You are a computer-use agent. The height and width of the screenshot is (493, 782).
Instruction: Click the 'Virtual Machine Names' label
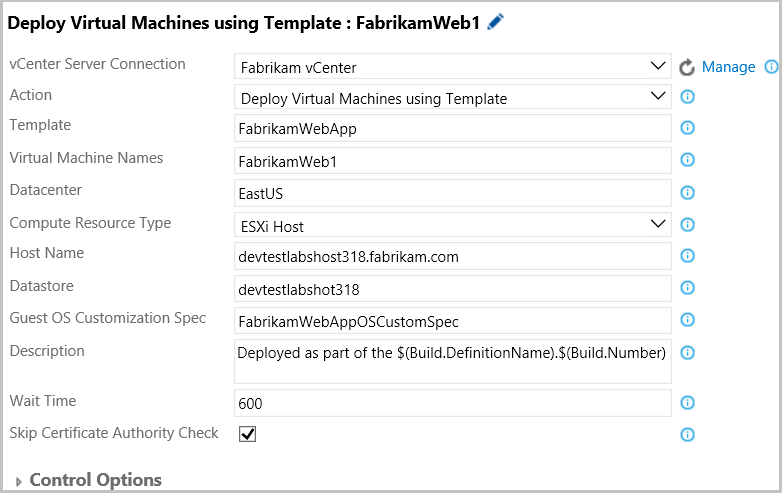point(86,158)
